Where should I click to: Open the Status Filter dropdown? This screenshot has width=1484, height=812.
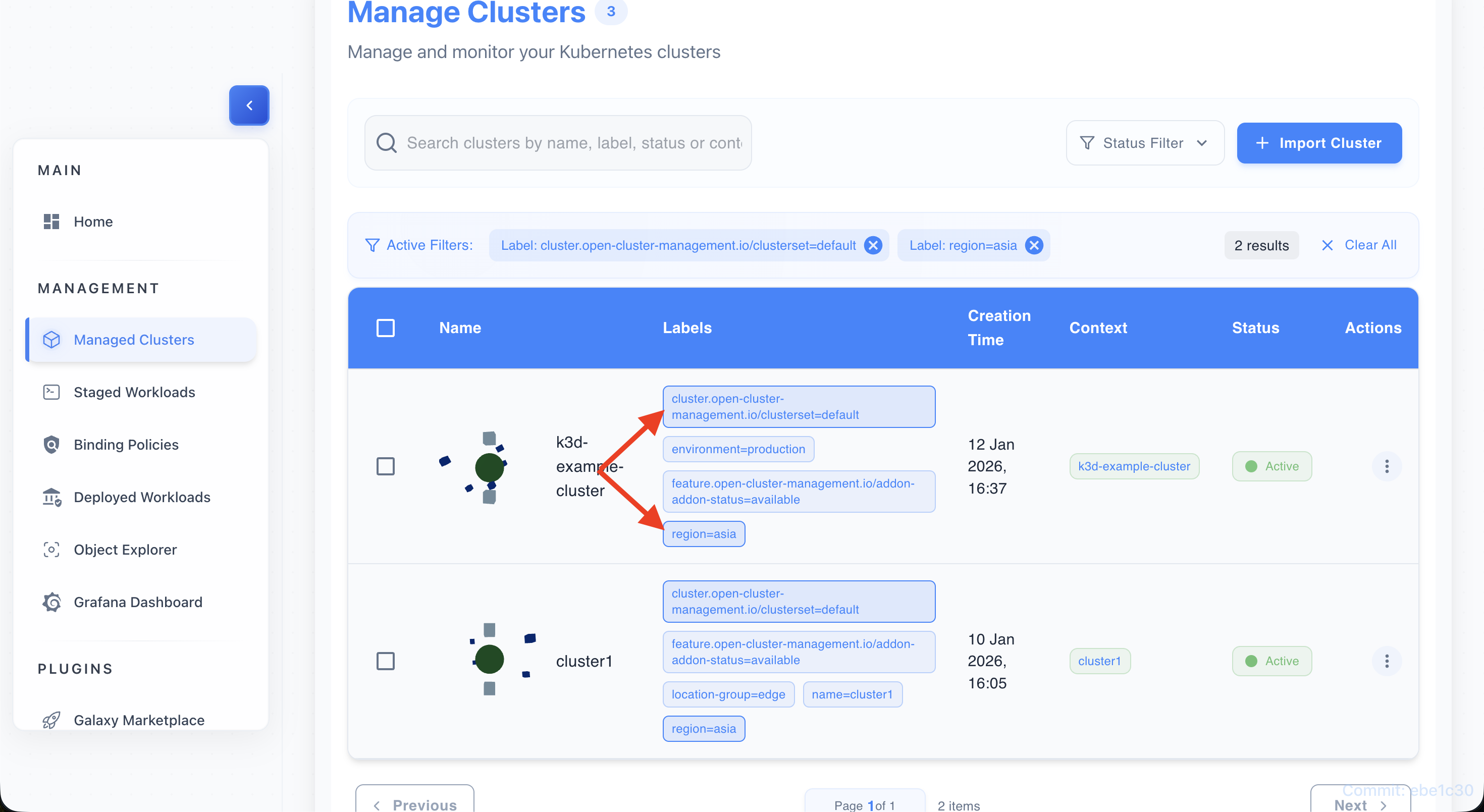click(1144, 143)
